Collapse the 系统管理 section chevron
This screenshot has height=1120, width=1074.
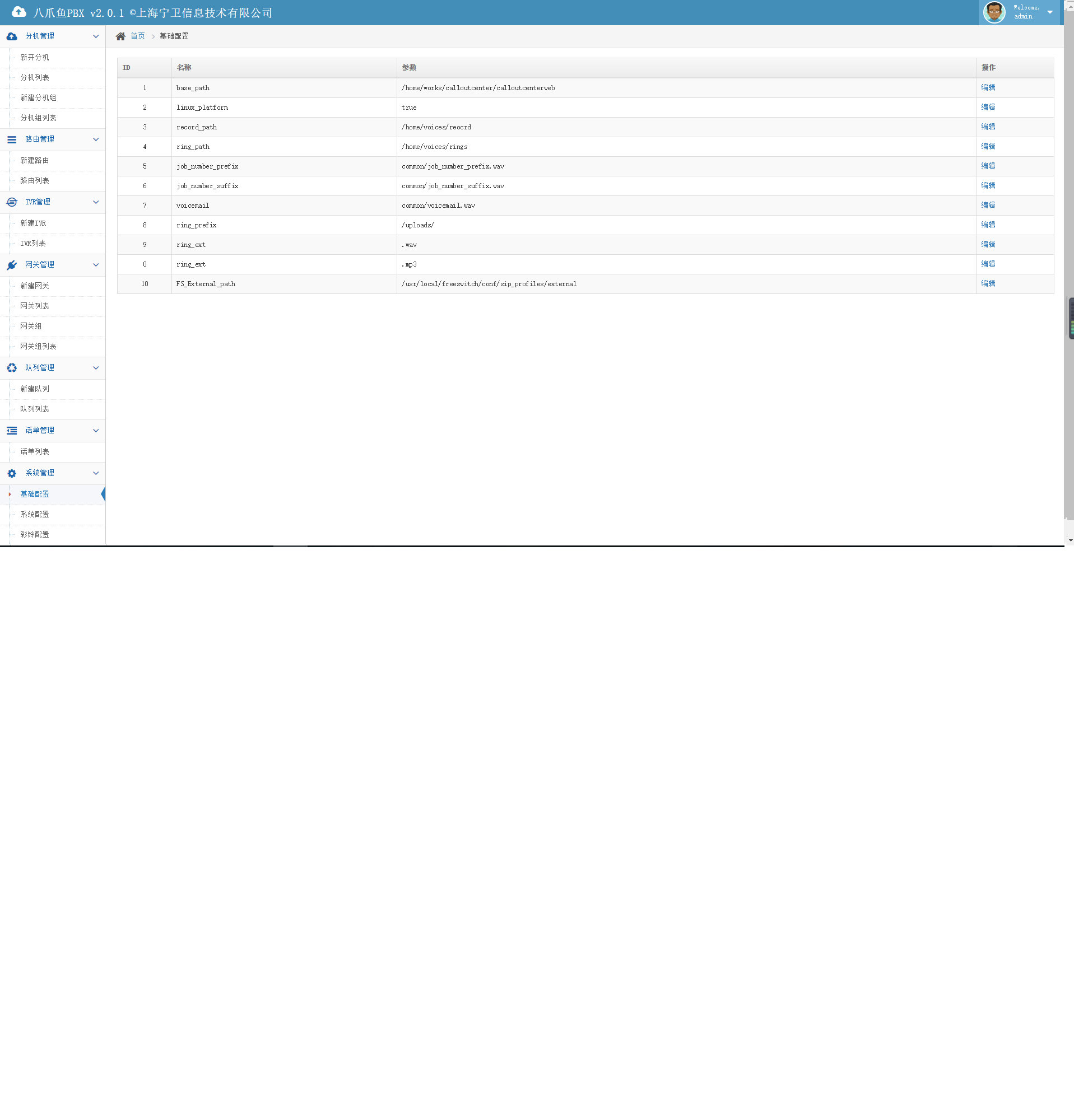pos(95,473)
